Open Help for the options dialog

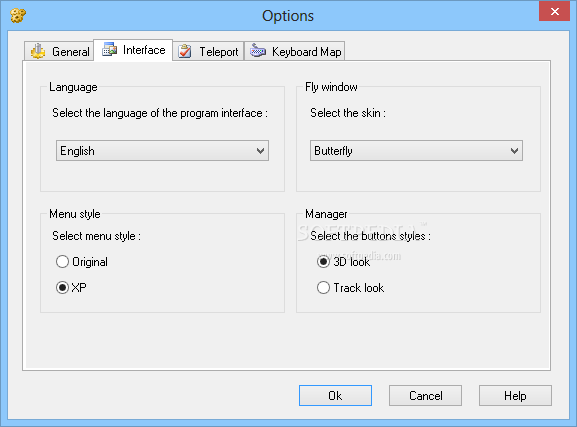click(x=515, y=396)
